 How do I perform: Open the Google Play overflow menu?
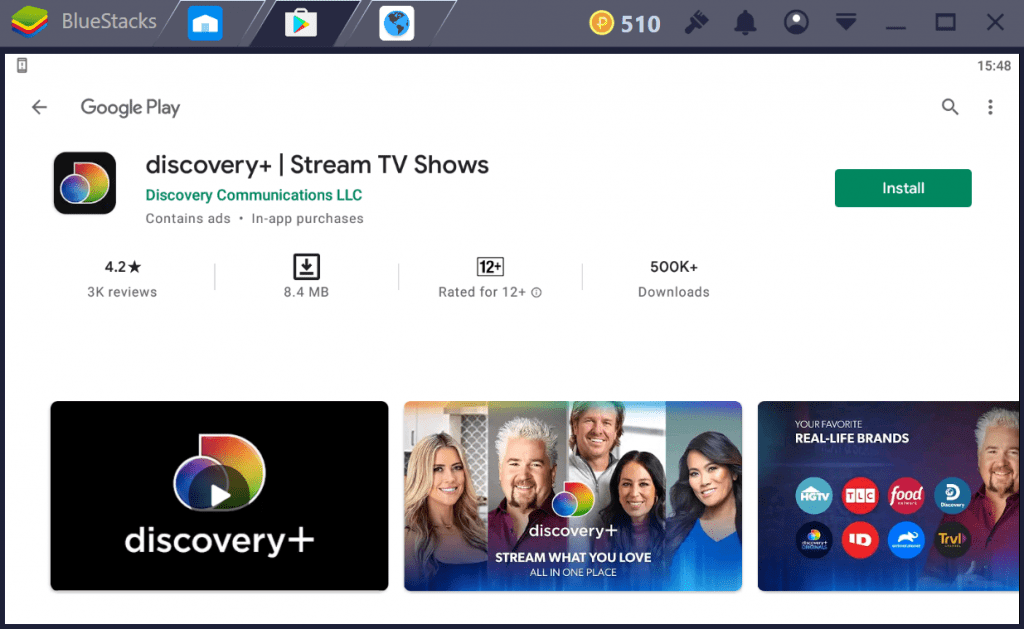point(990,107)
